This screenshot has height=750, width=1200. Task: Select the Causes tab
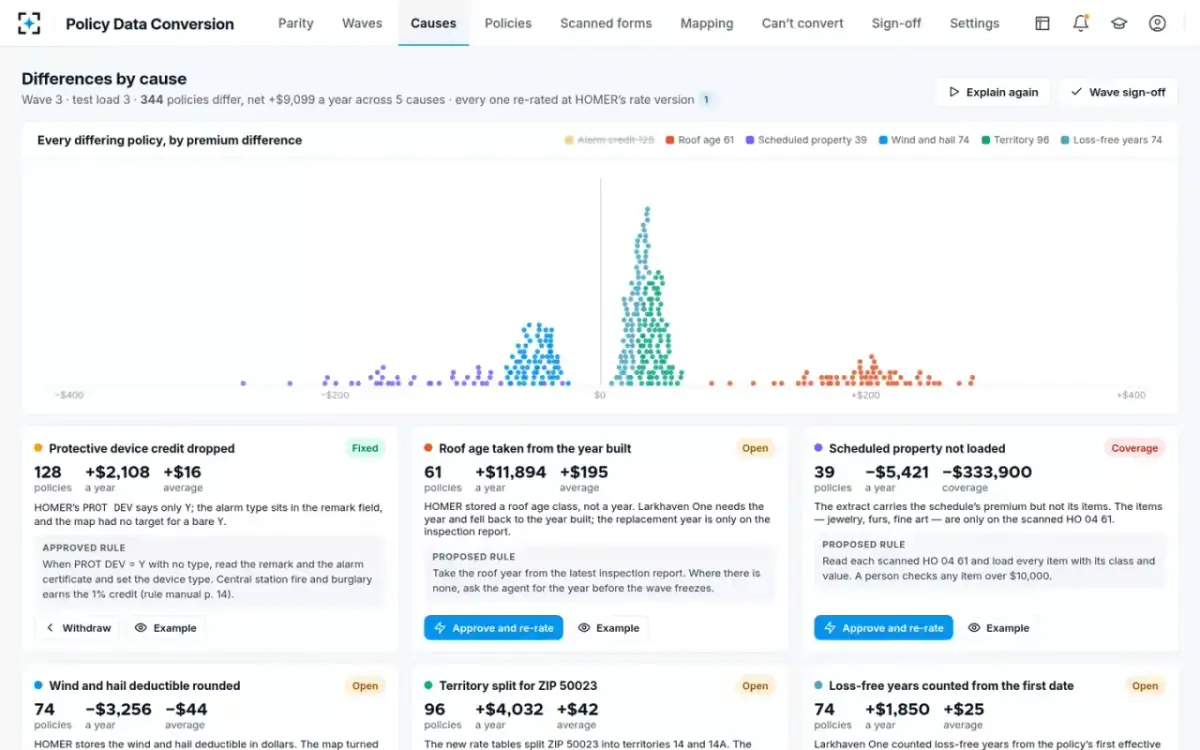pyautogui.click(x=433, y=23)
